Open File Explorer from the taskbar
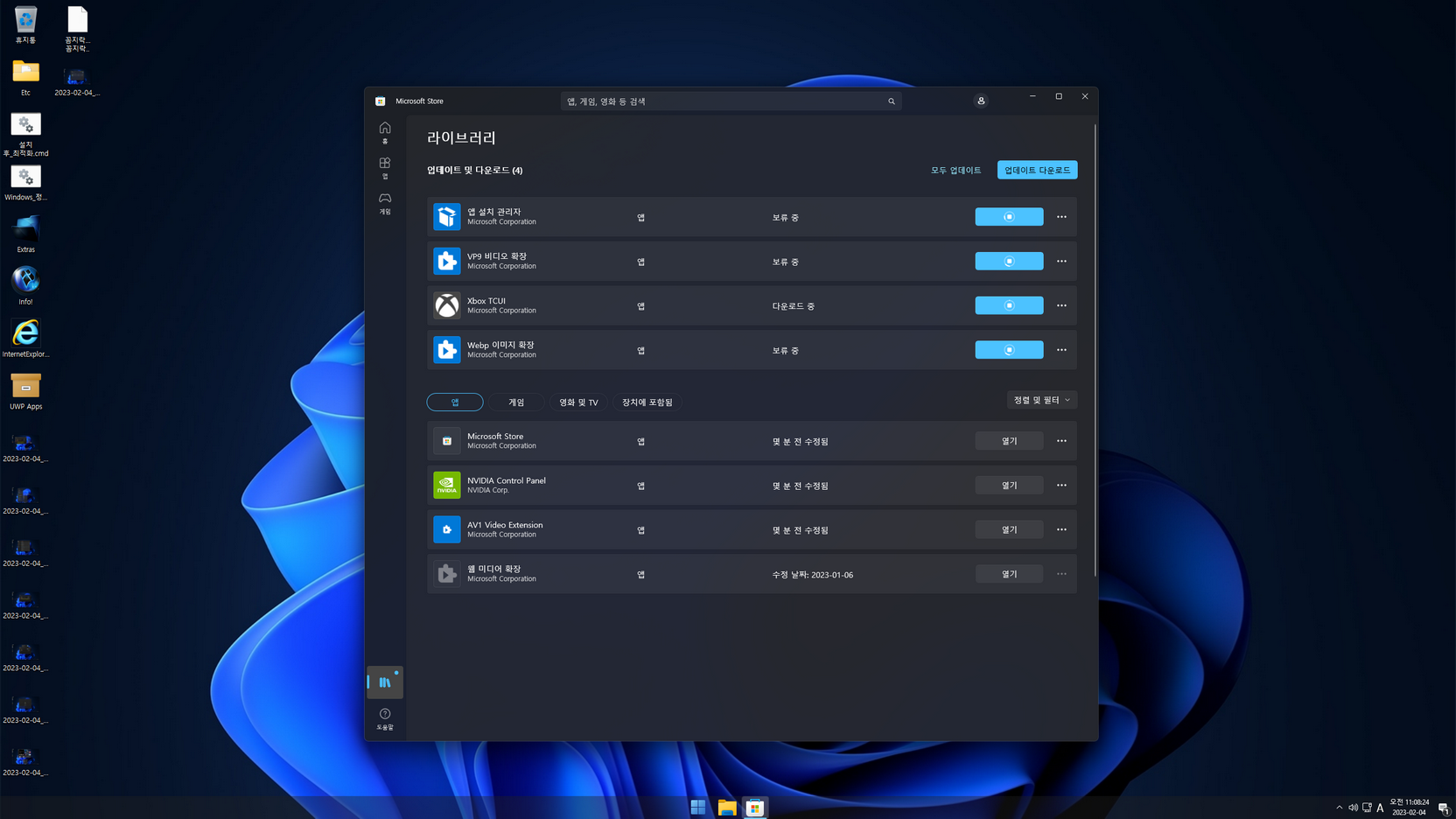1456x819 pixels. click(x=727, y=808)
